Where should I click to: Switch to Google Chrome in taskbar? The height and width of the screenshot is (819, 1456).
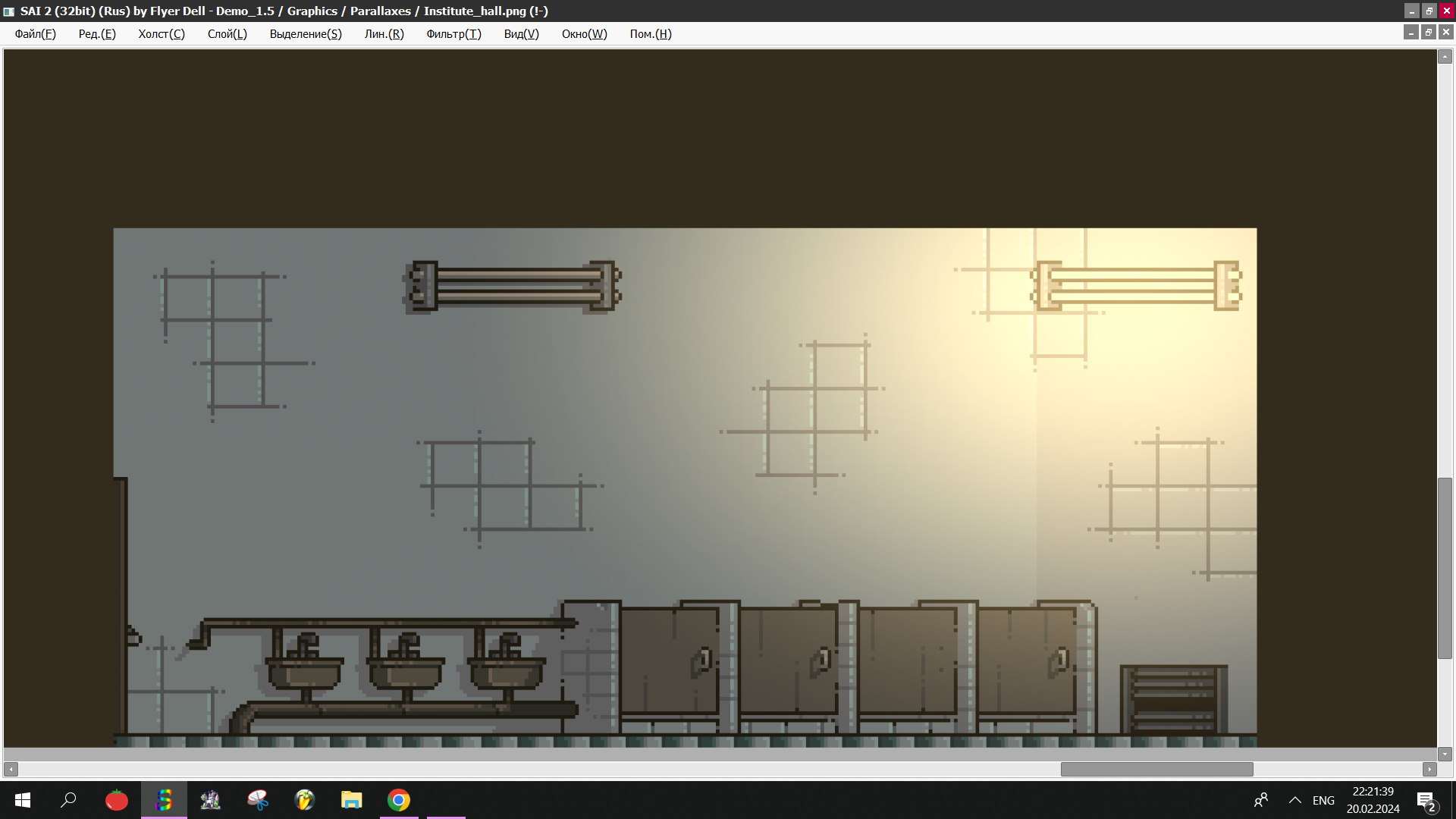(x=399, y=800)
